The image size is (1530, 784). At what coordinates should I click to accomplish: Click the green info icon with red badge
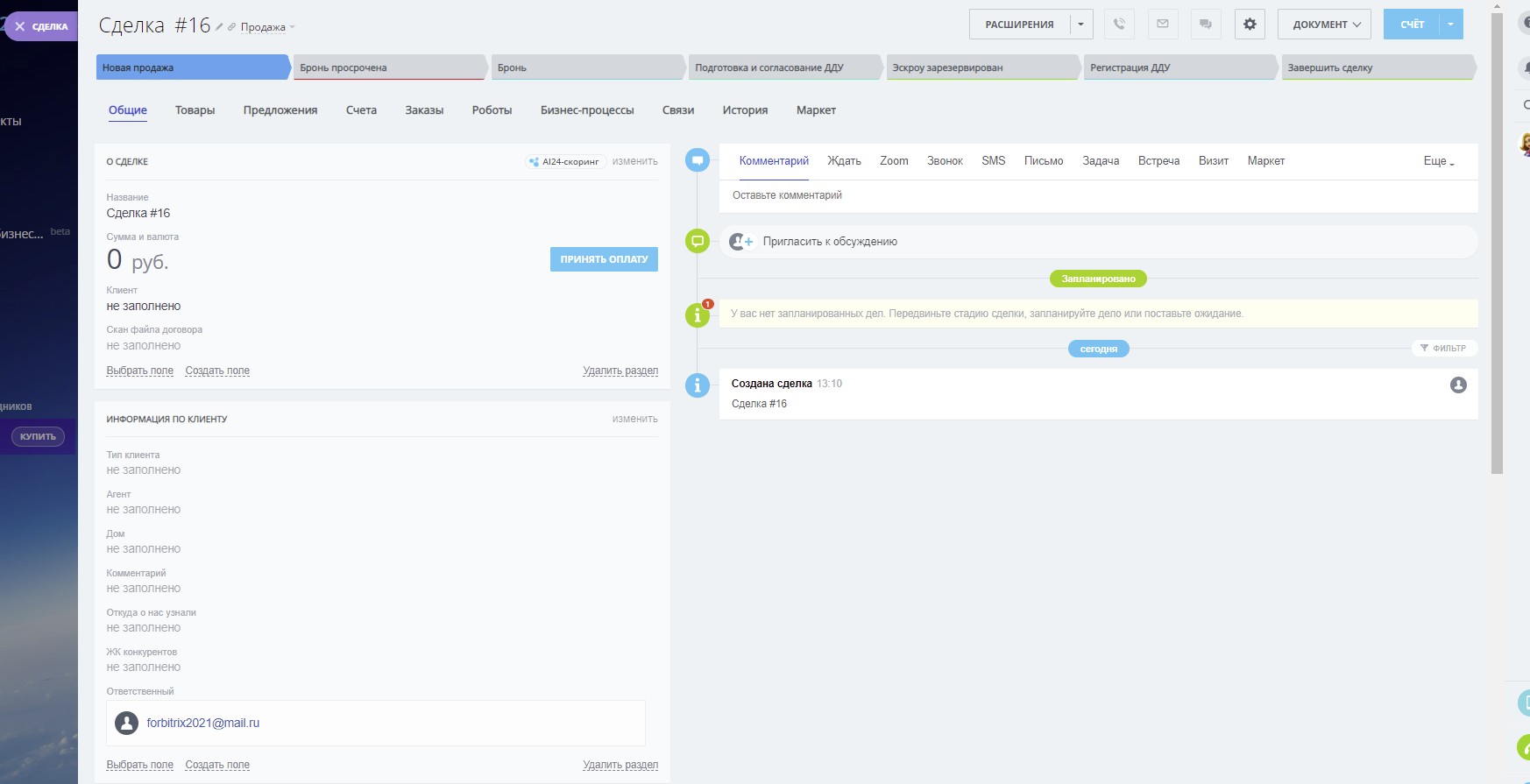pyautogui.click(x=698, y=314)
